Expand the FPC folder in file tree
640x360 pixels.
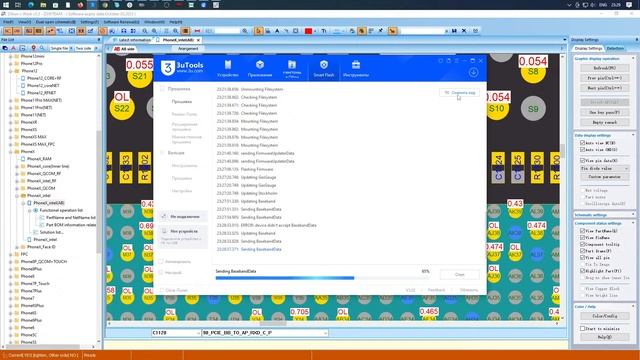click(x=11, y=254)
